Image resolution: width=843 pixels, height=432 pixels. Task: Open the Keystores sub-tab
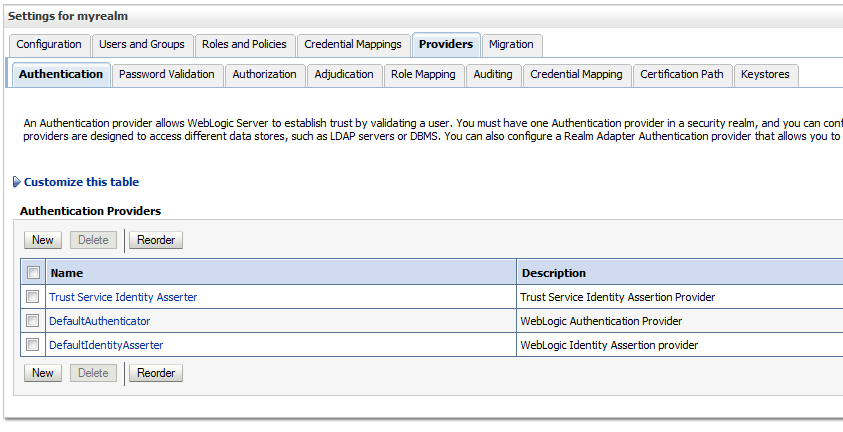(x=765, y=75)
